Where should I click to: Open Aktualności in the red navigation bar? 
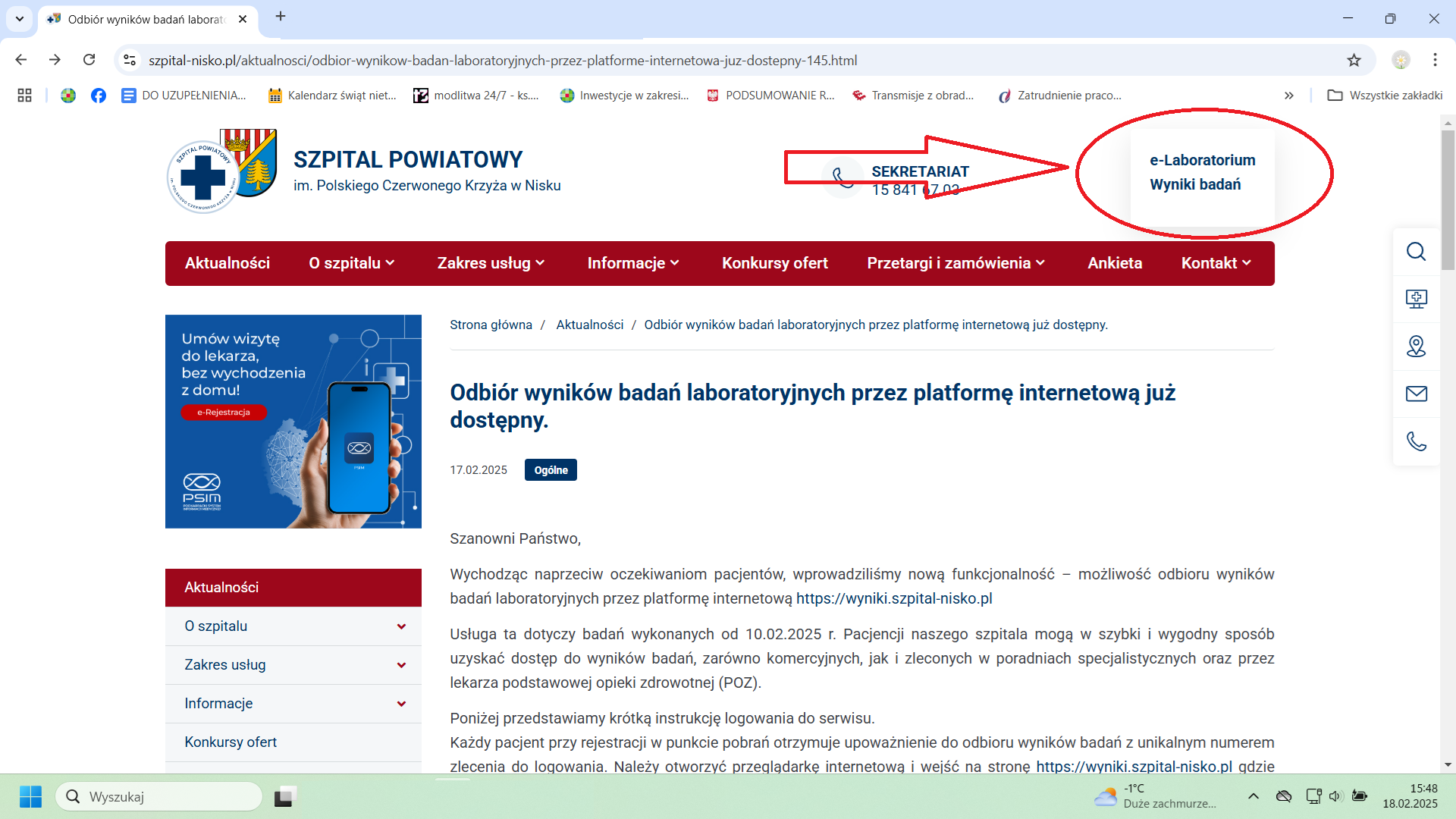click(227, 263)
